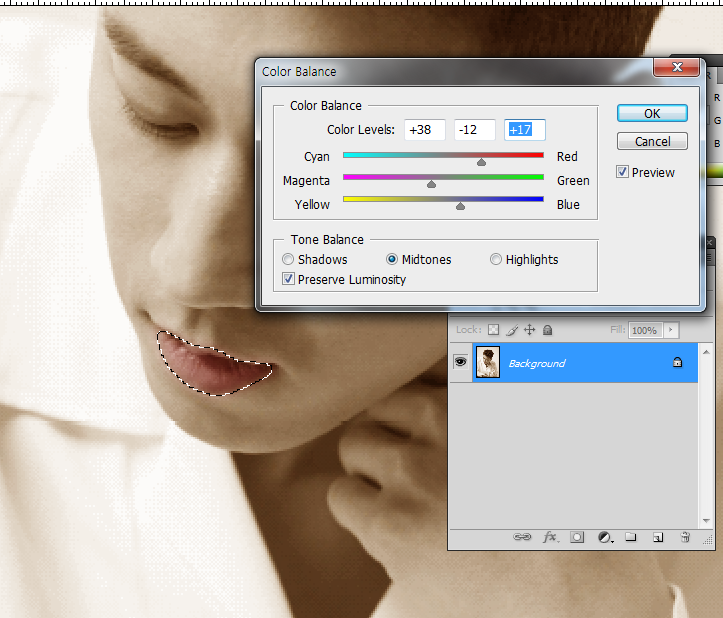The image size is (723, 618).
Task: Open new adjustment layer menu icon
Action: [605, 537]
